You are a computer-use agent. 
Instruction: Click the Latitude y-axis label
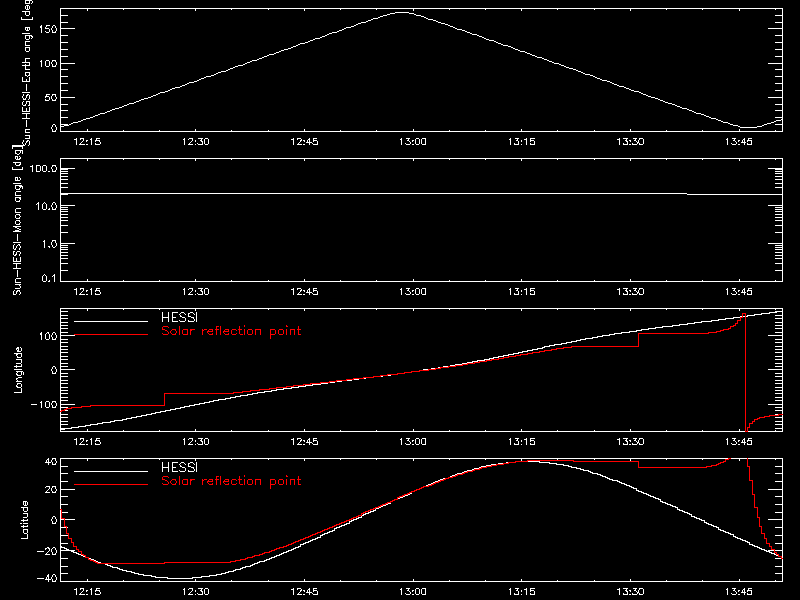tap(24, 520)
